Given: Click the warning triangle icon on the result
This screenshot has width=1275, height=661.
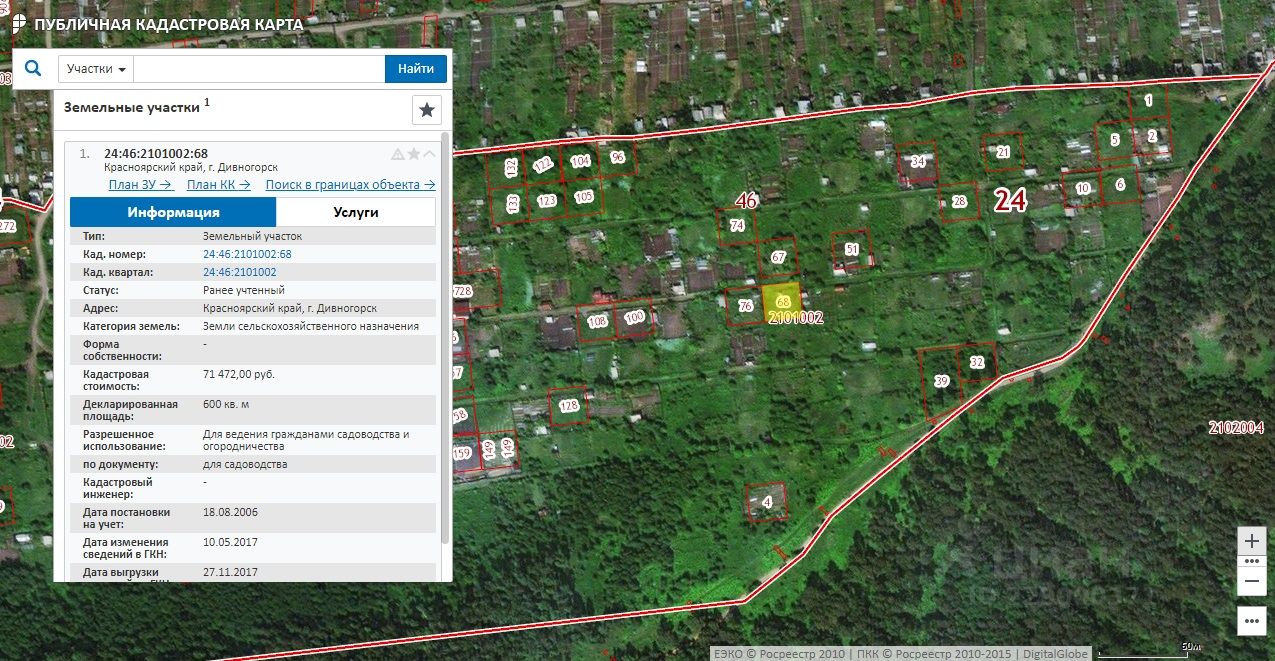Looking at the screenshot, I should [x=397, y=154].
